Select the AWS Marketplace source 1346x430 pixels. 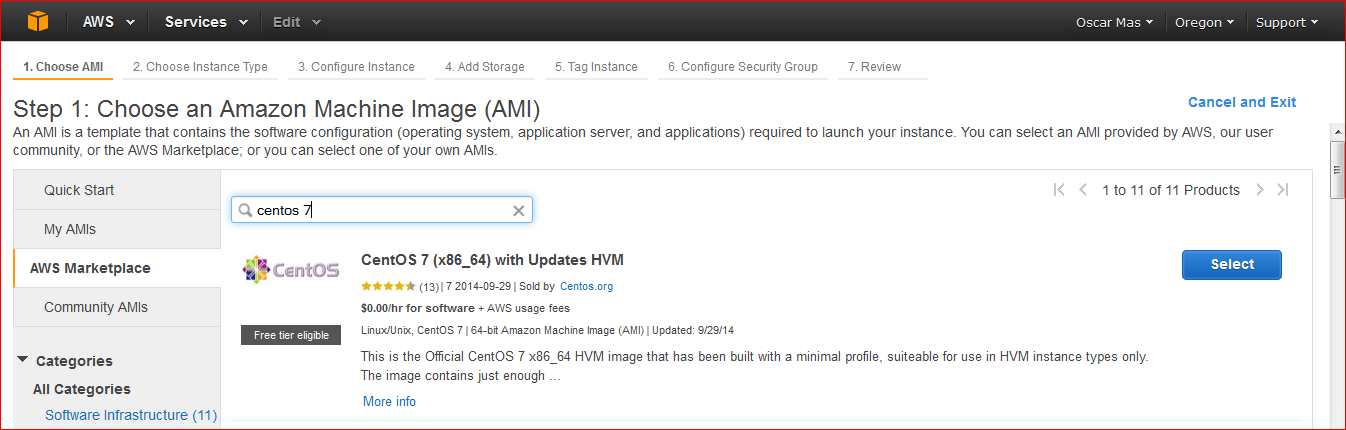click(x=117, y=268)
